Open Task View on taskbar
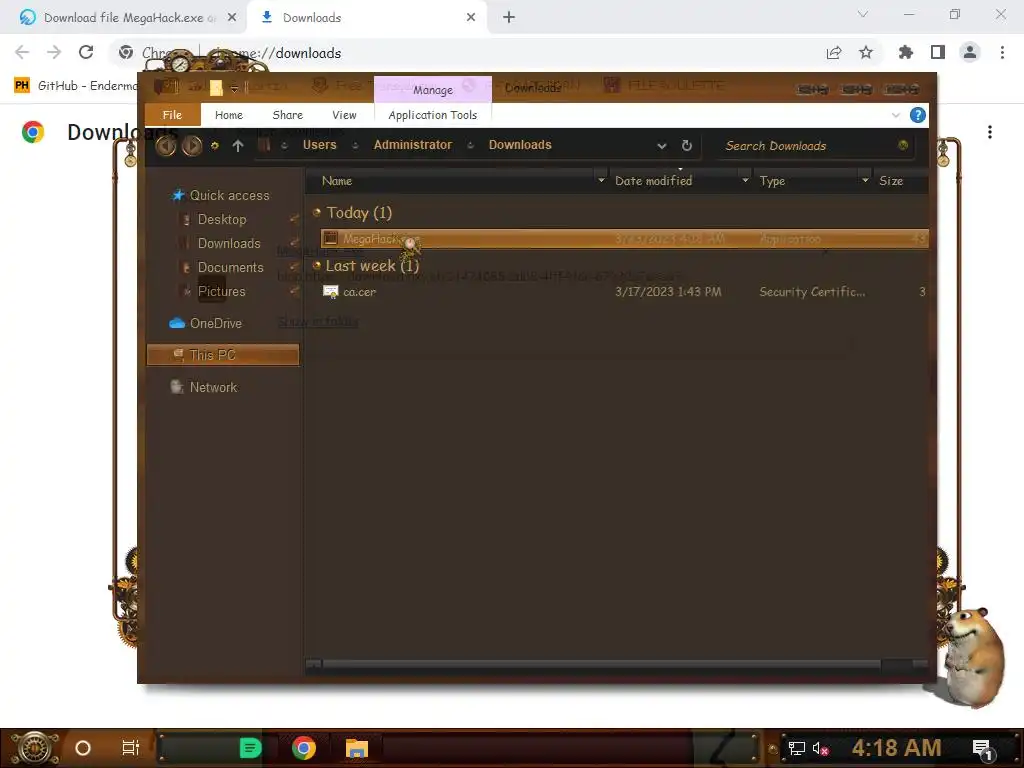 (x=130, y=748)
